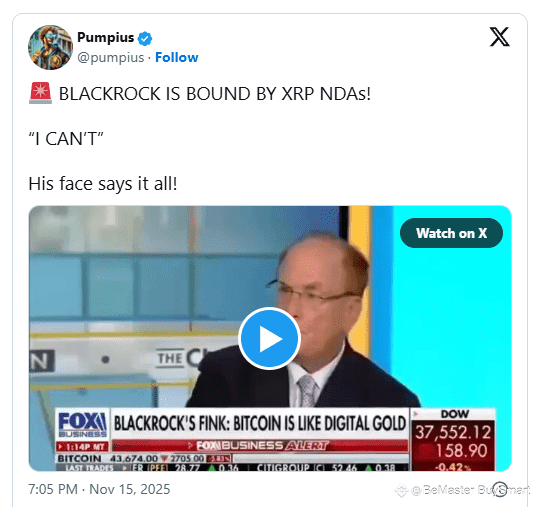Click the 1:14P MT time label

pos(82,447)
